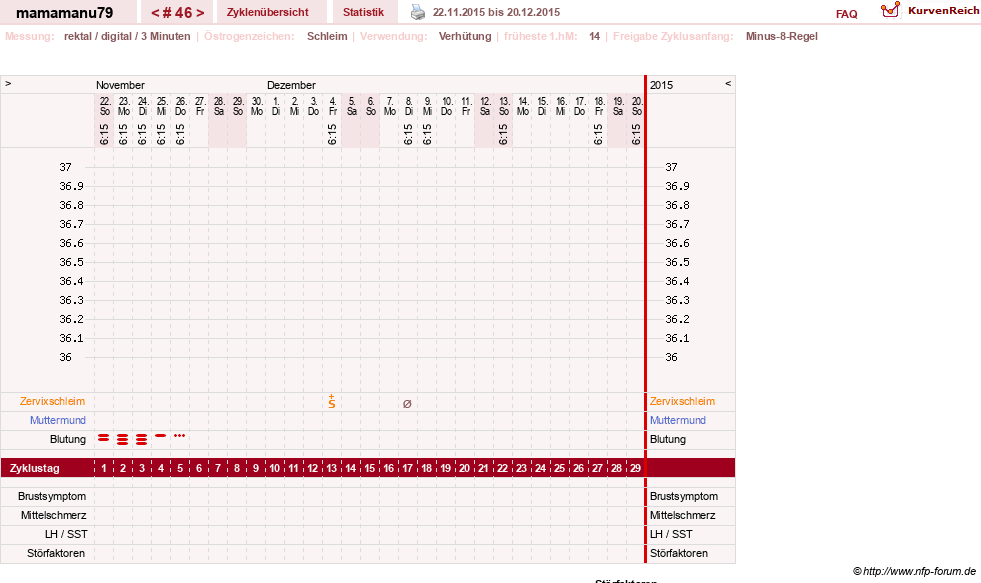Click the 'rektal / digital / 3 Minuten' value
981x583 pixels.
point(127,36)
